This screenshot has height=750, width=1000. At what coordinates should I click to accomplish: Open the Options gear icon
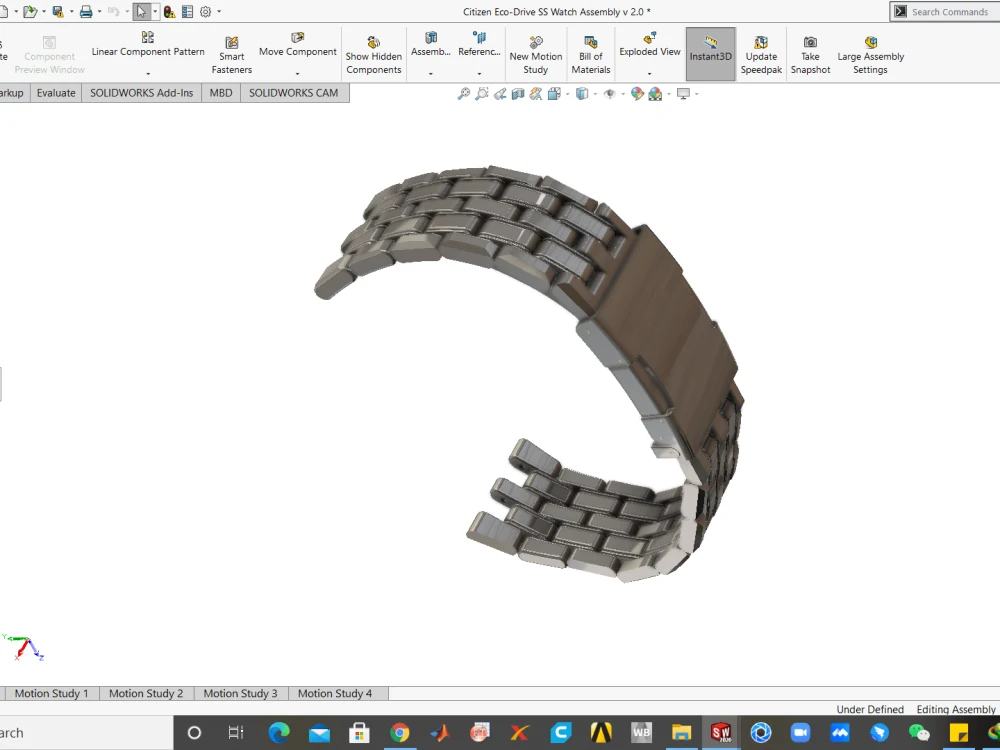click(x=205, y=11)
